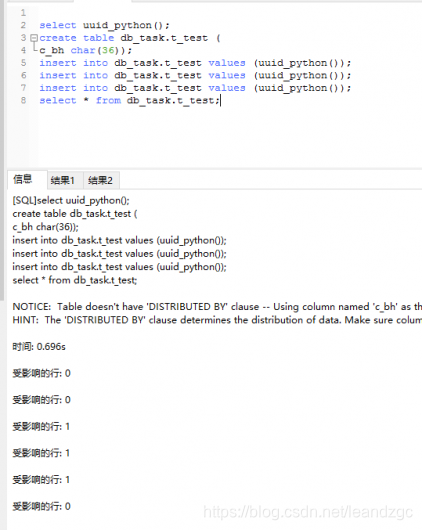Screen dimensions: 422x530
Task: Place cursor in select uuid_python() line
Action: [104, 25]
